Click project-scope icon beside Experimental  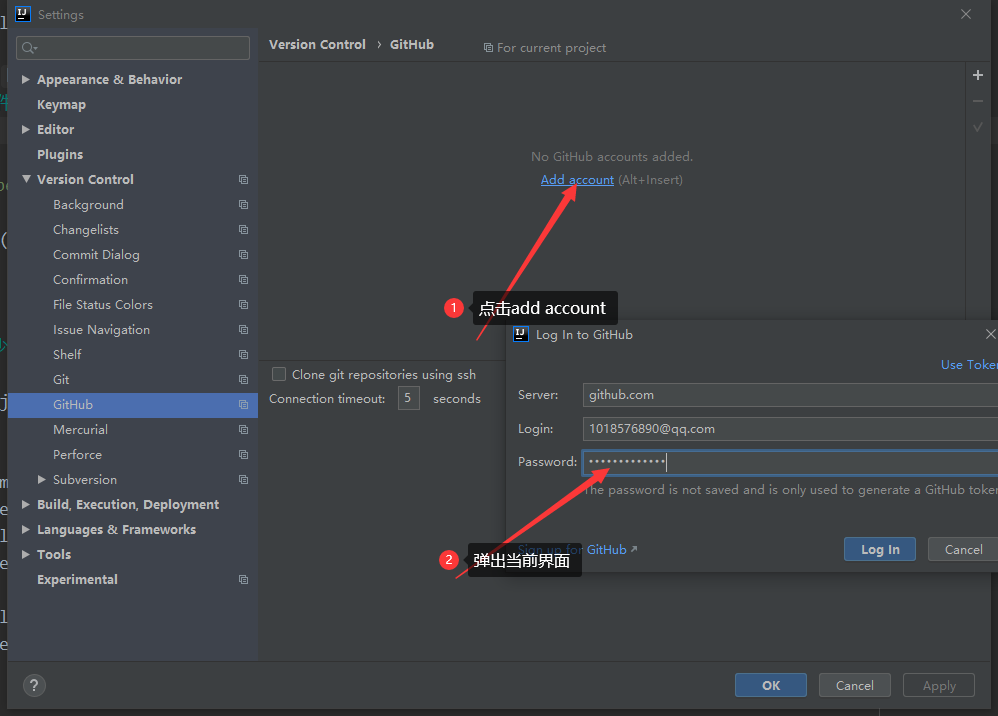[x=243, y=580]
